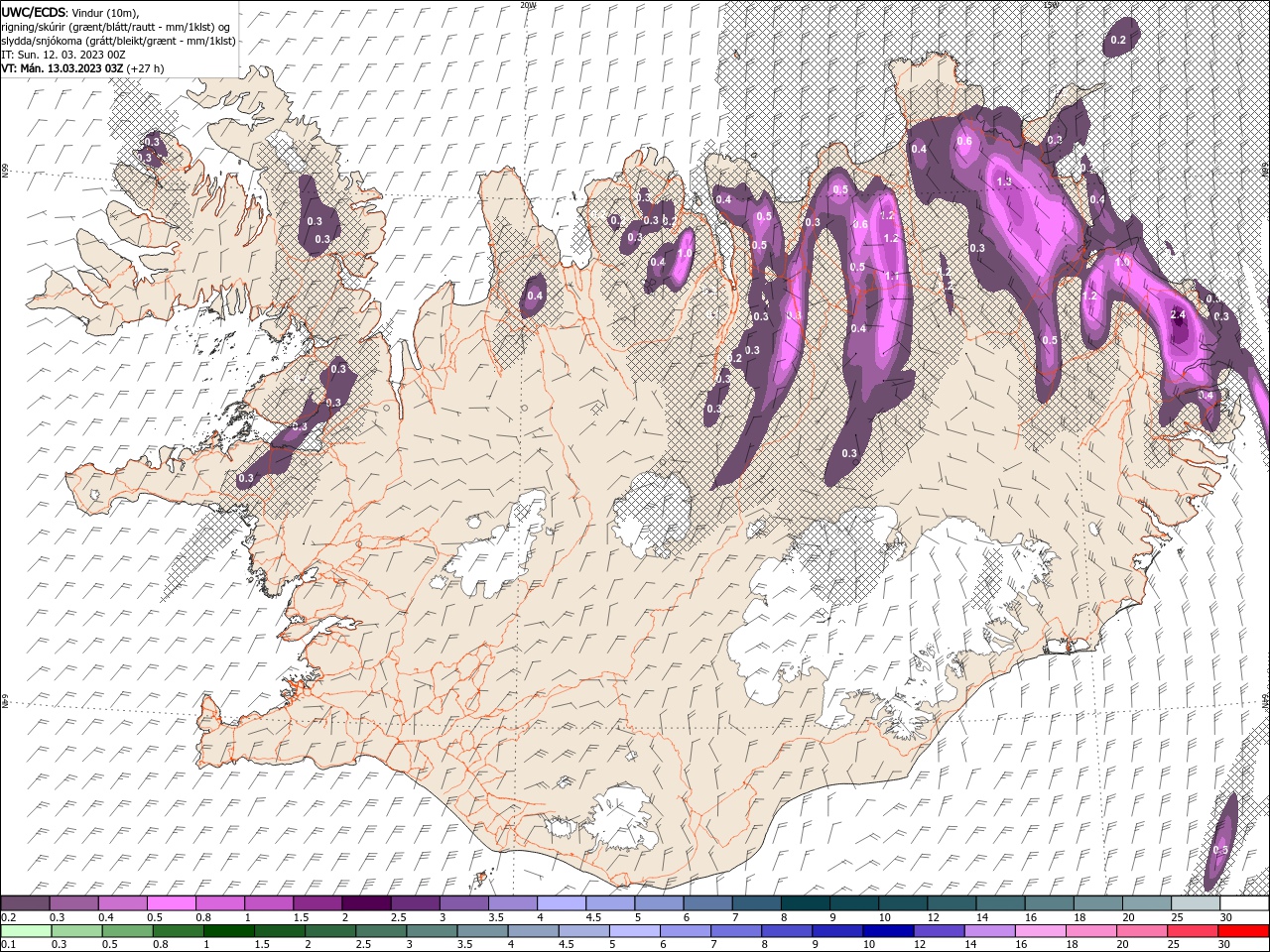The width and height of the screenshot is (1270, 952).
Task: Click the '(+27 h)' forecast offset text
Action: (x=146, y=68)
